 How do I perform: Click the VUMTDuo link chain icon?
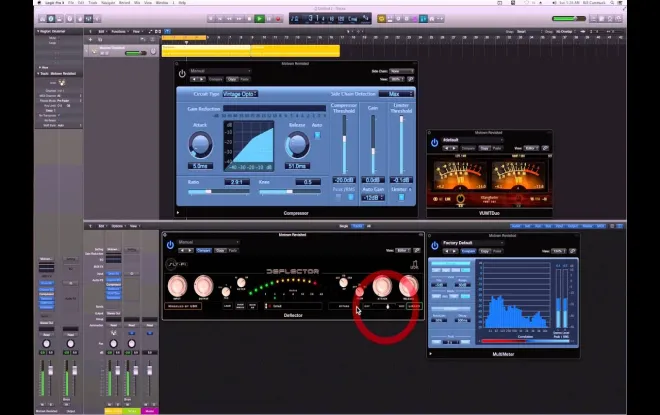click(545, 148)
